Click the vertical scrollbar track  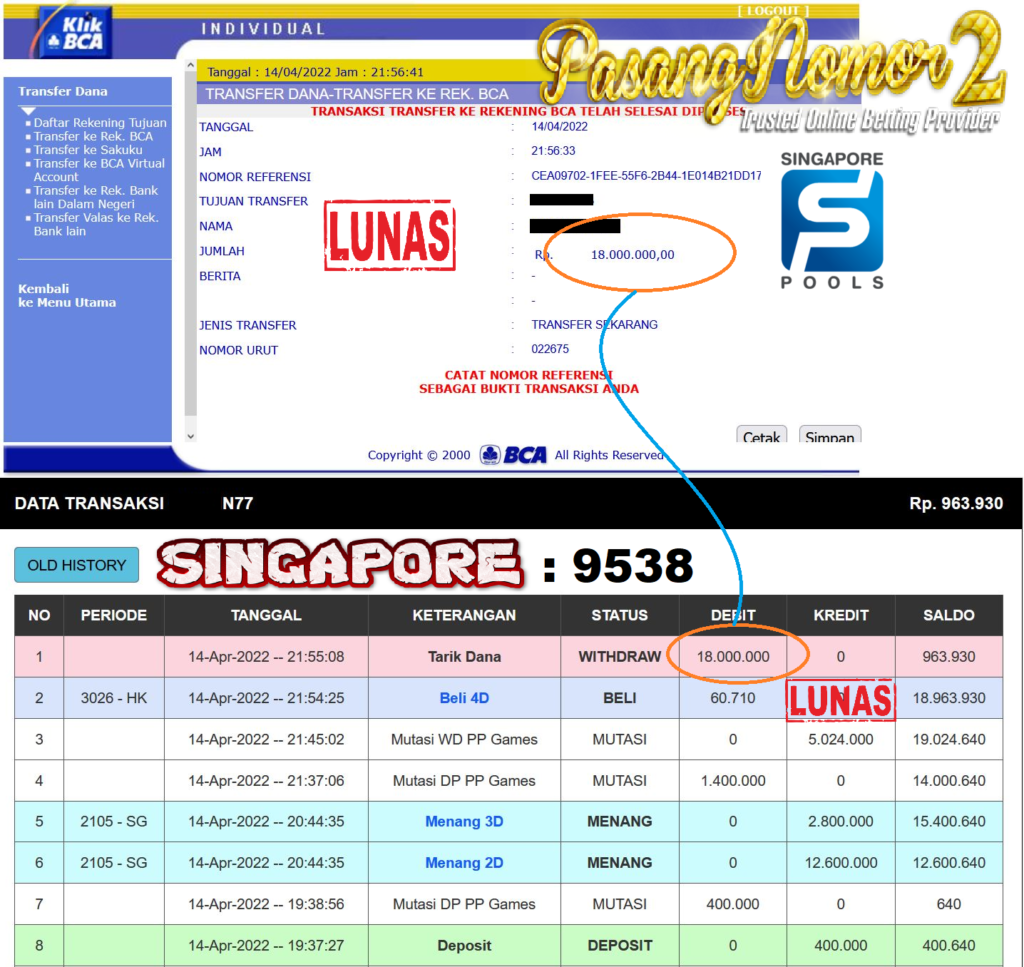click(191, 242)
